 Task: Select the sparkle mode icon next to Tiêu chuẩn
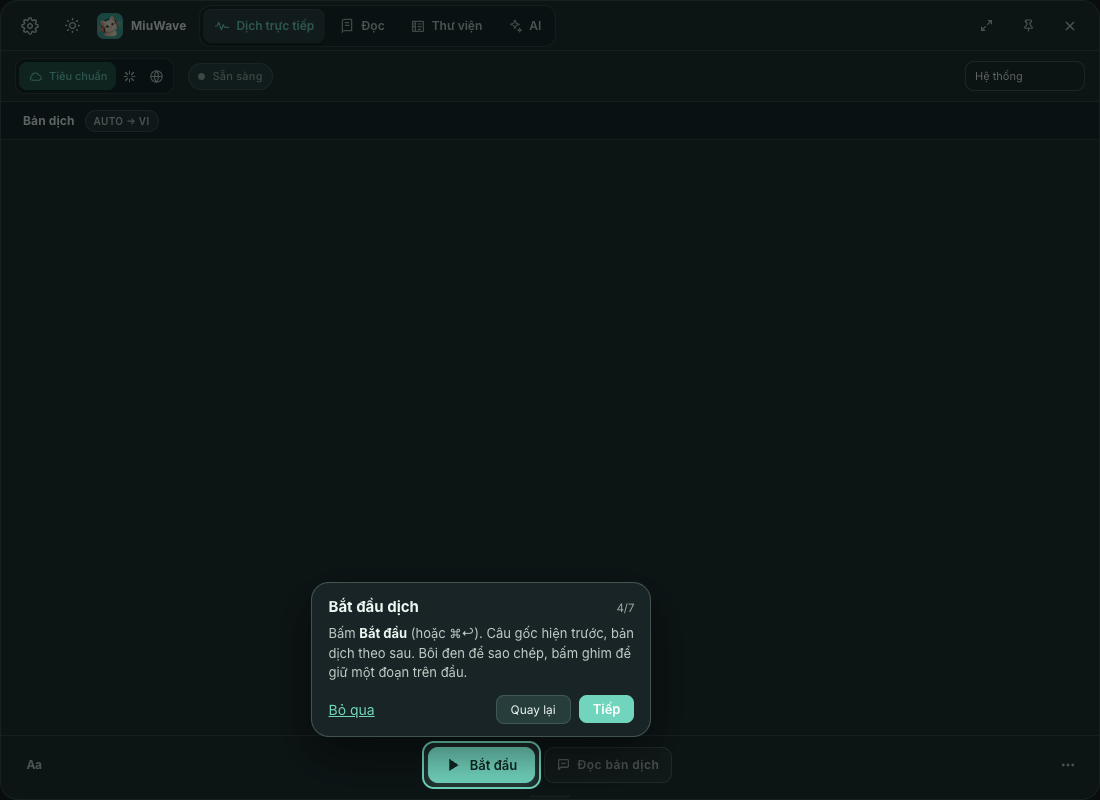click(x=130, y=76)
